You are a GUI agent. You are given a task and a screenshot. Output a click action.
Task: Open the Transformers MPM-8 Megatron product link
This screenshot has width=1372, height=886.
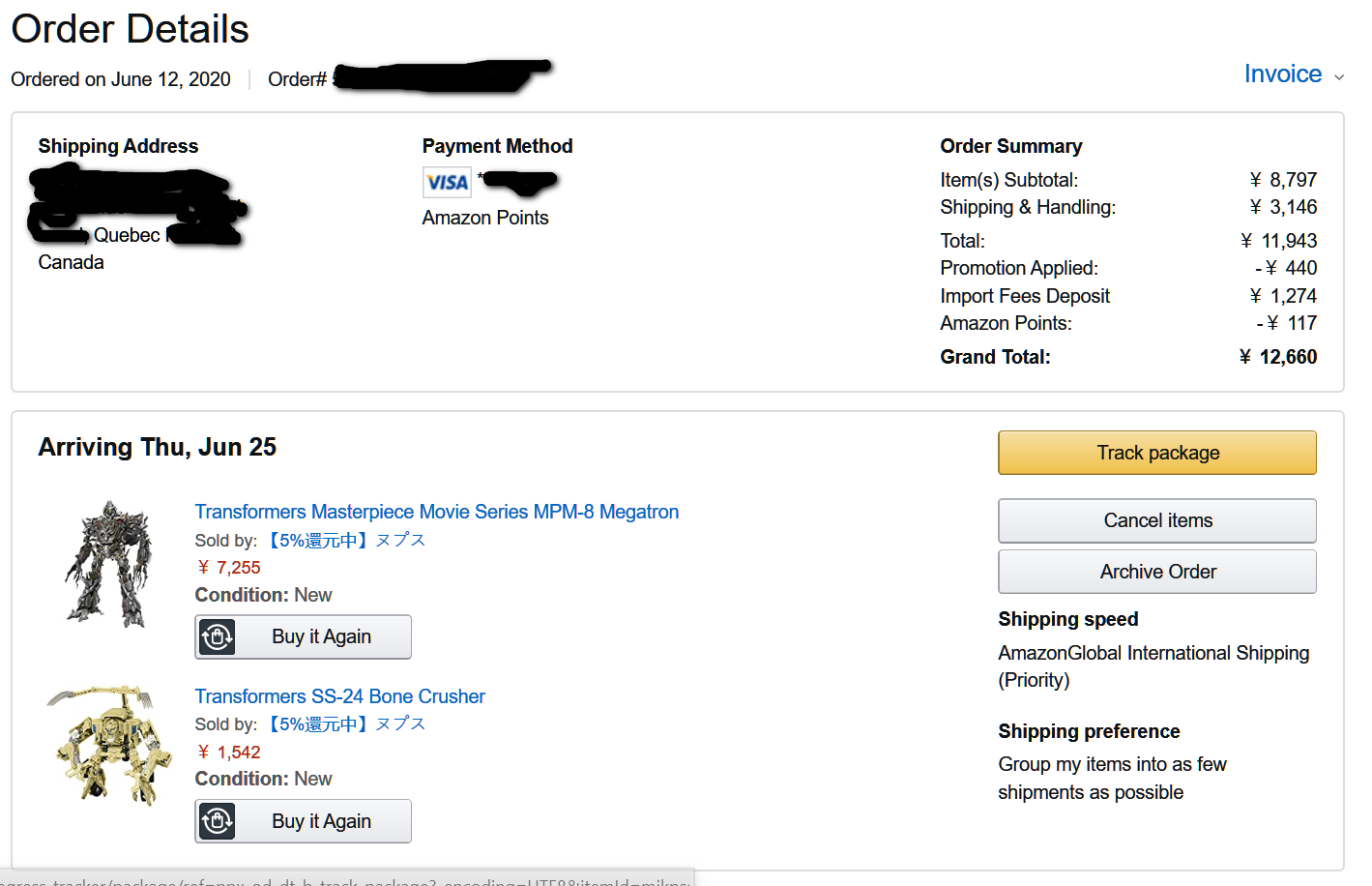(x=436, y=512)
